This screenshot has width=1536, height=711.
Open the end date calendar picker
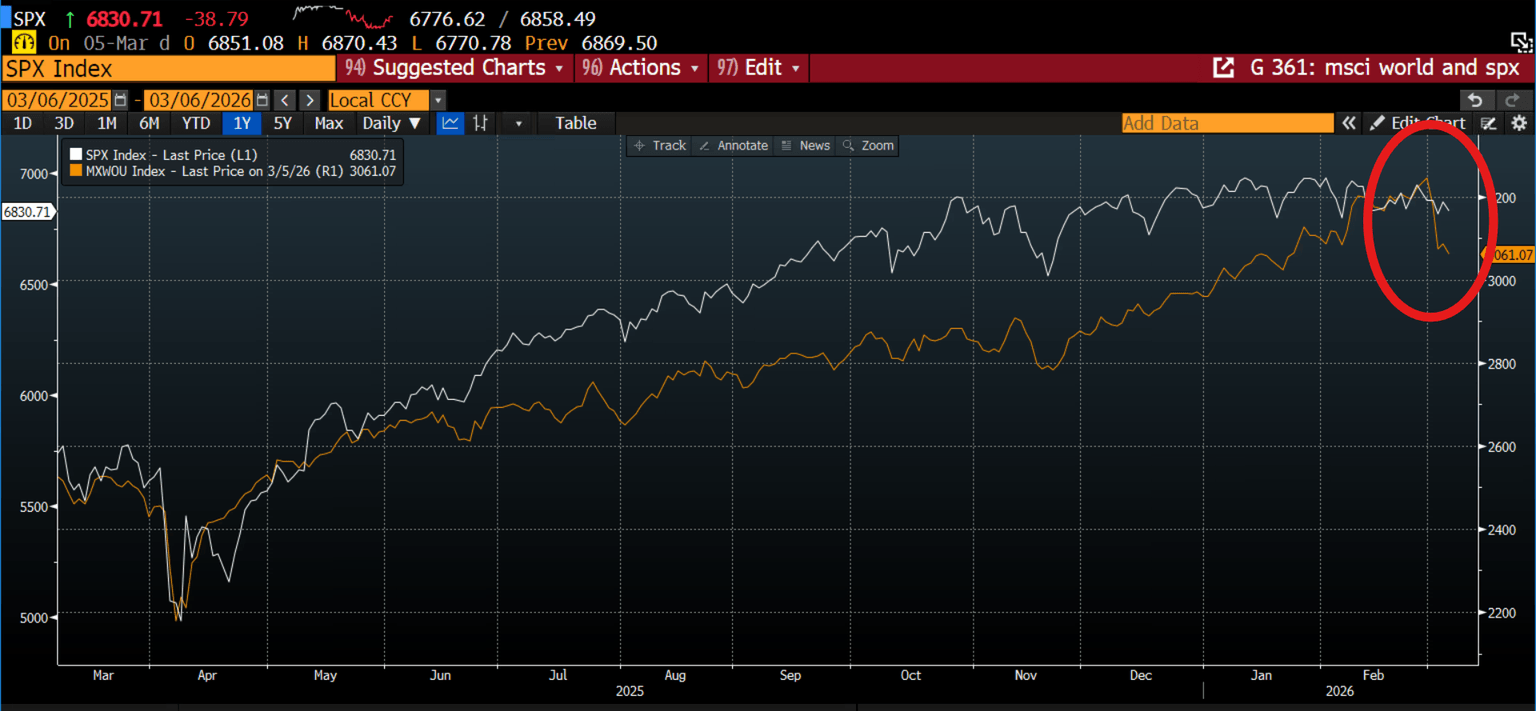pyautogui.click(x=262, y=100)
